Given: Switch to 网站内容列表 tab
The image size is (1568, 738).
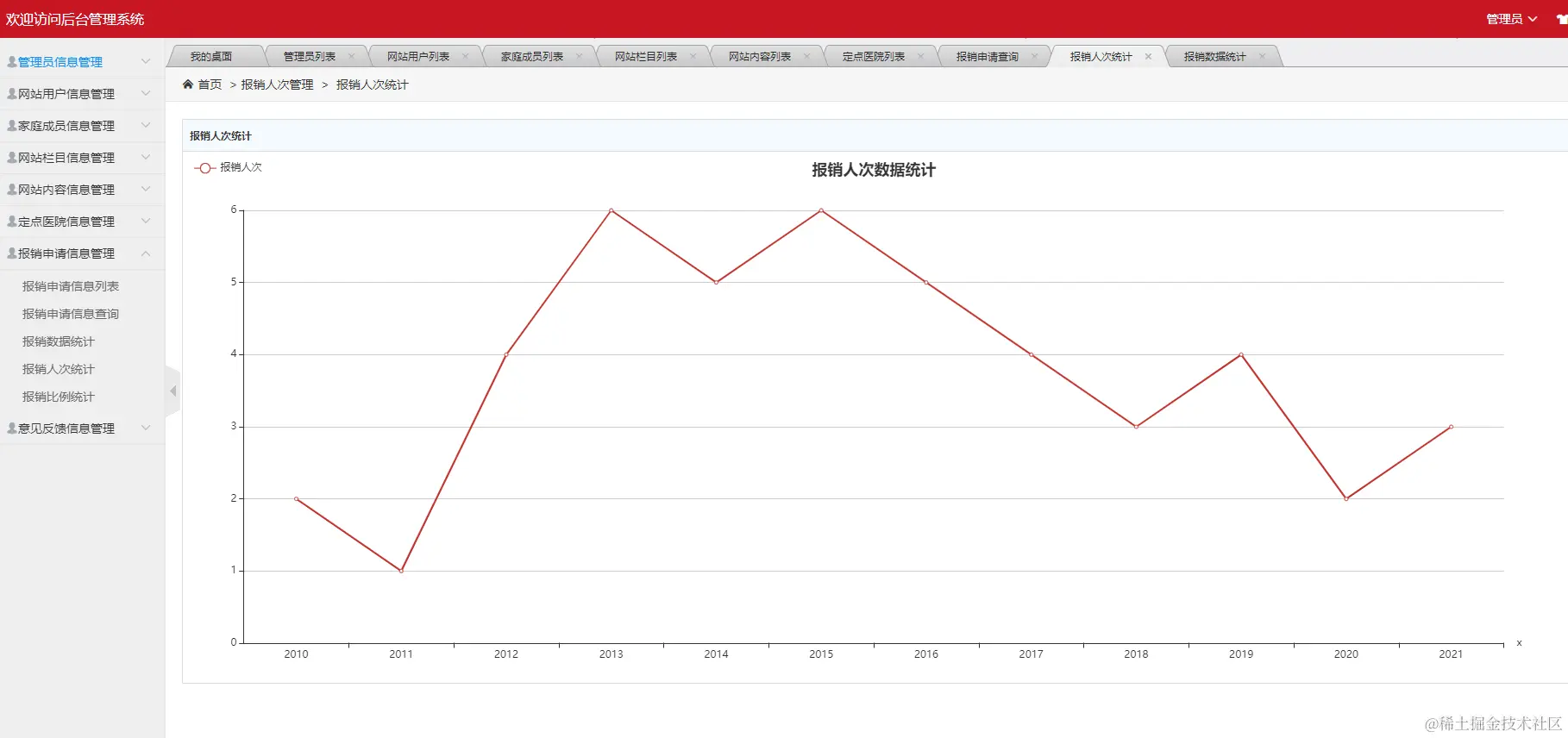Looking at the screenshot, I should (x=760, y=57).
